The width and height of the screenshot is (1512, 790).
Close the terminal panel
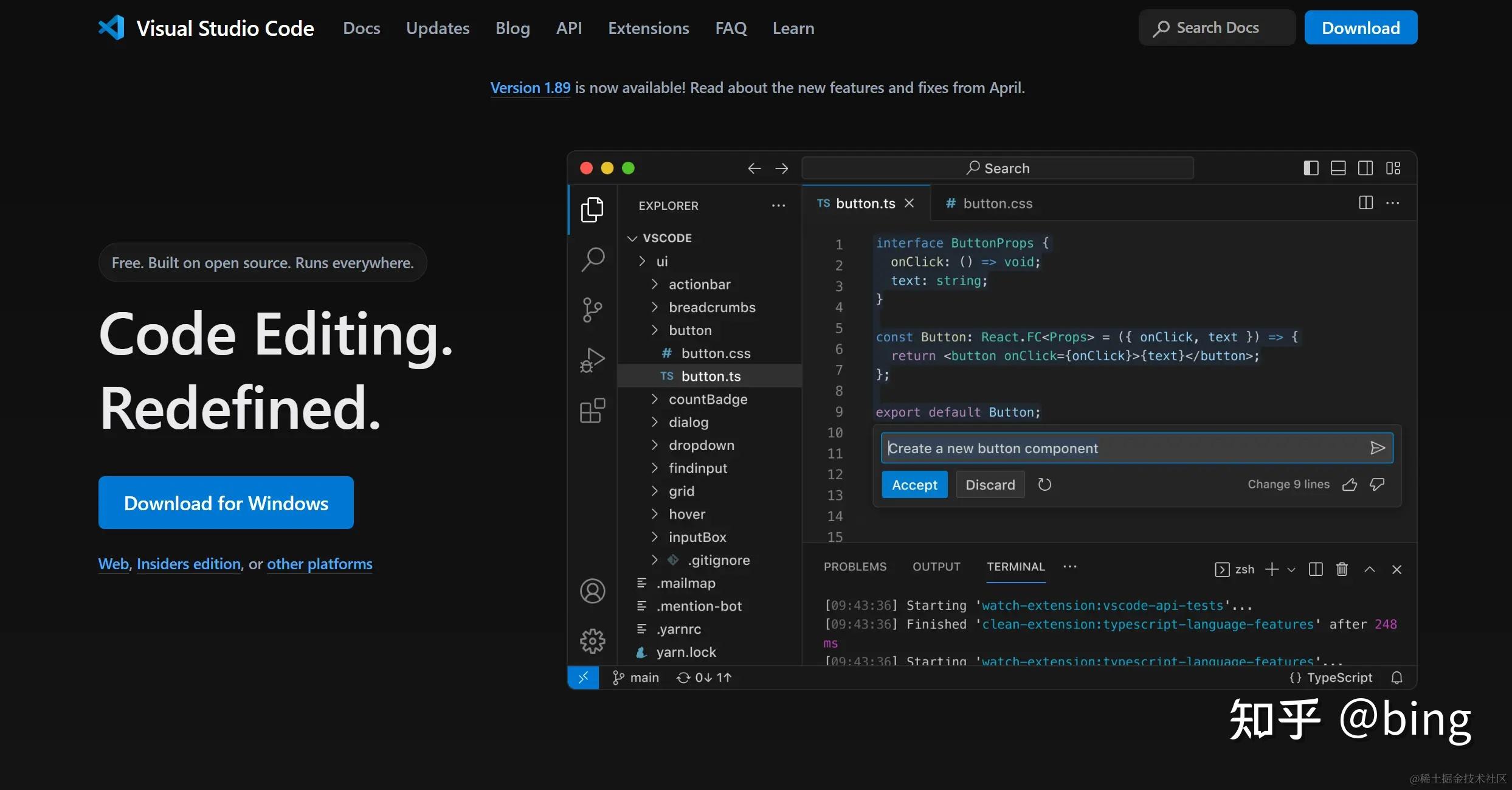pos(1396,569)
